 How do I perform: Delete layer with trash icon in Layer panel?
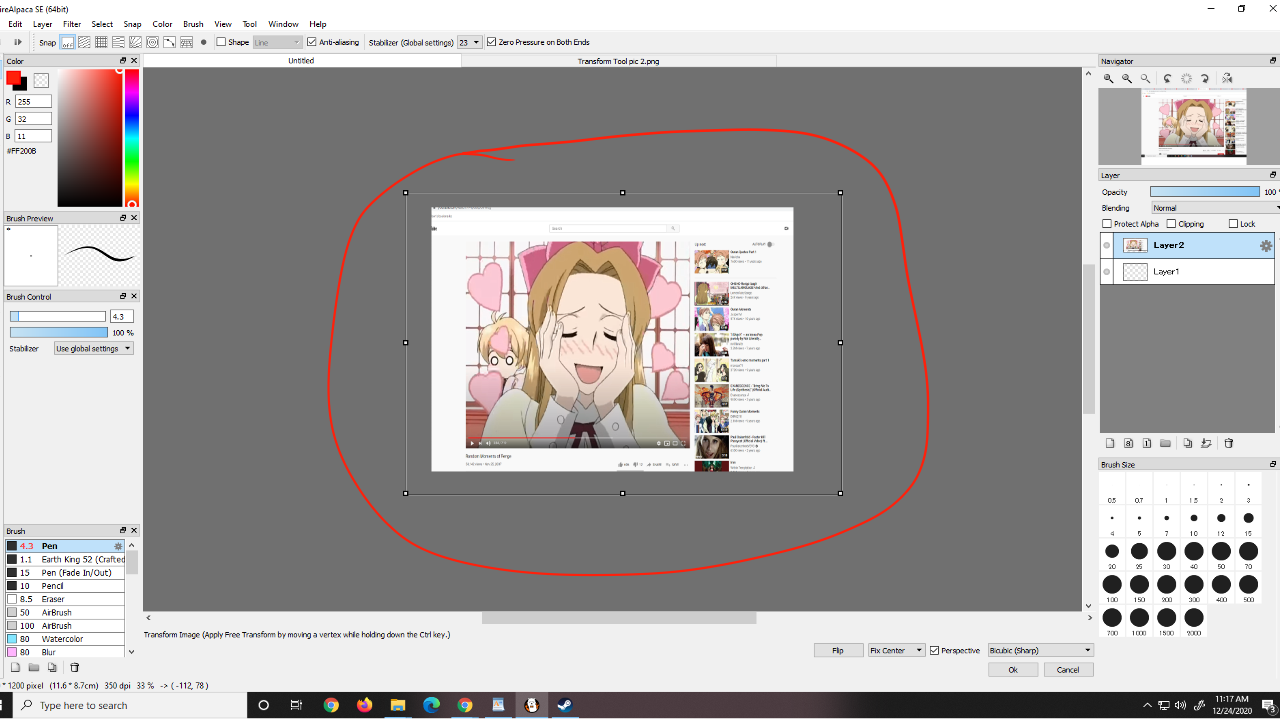pos(1229,443)
